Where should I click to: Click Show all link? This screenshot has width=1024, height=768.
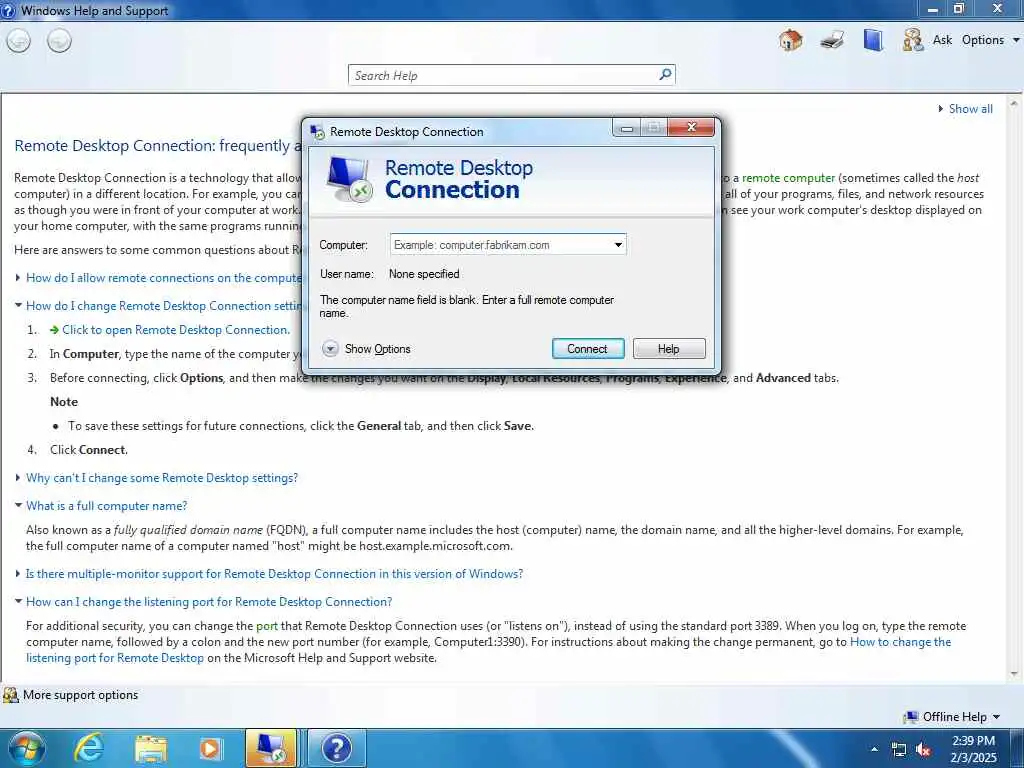coord(970,109)
